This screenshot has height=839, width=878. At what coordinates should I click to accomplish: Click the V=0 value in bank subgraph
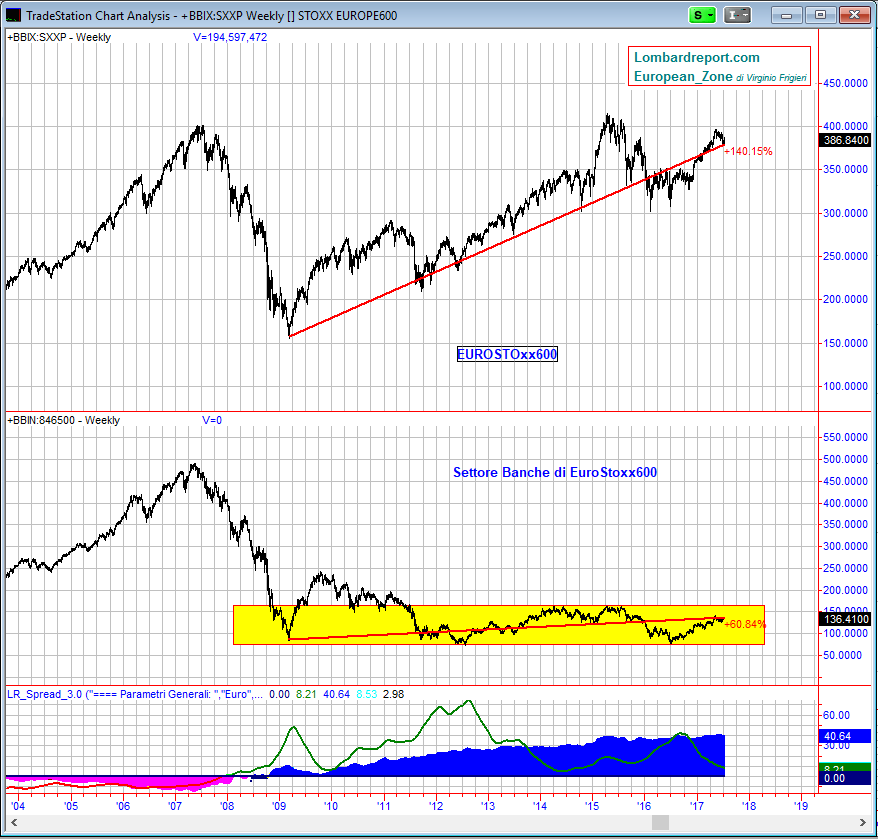pyautogui.click(x=212, y=420)
